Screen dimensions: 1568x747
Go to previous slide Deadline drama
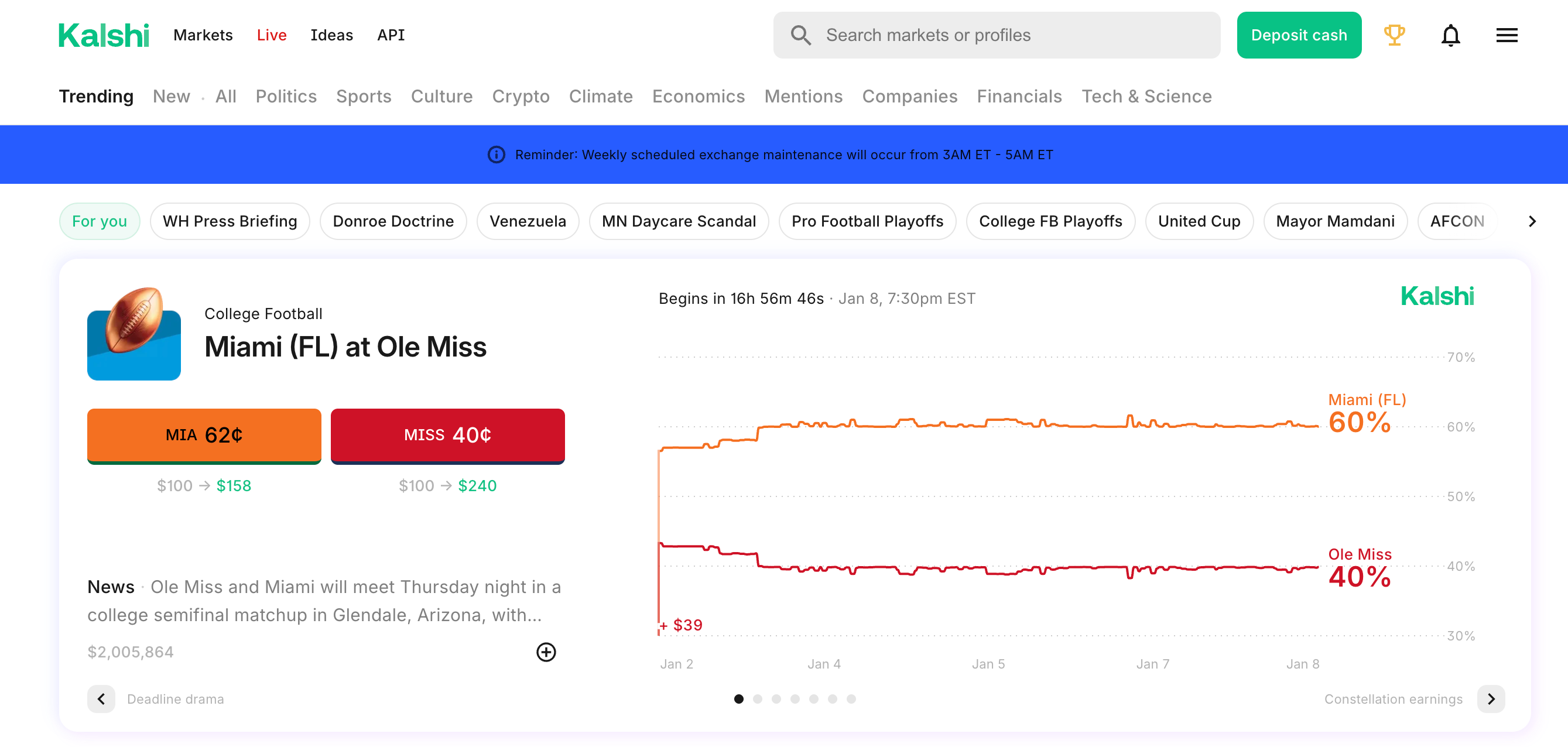click(101, 699)
